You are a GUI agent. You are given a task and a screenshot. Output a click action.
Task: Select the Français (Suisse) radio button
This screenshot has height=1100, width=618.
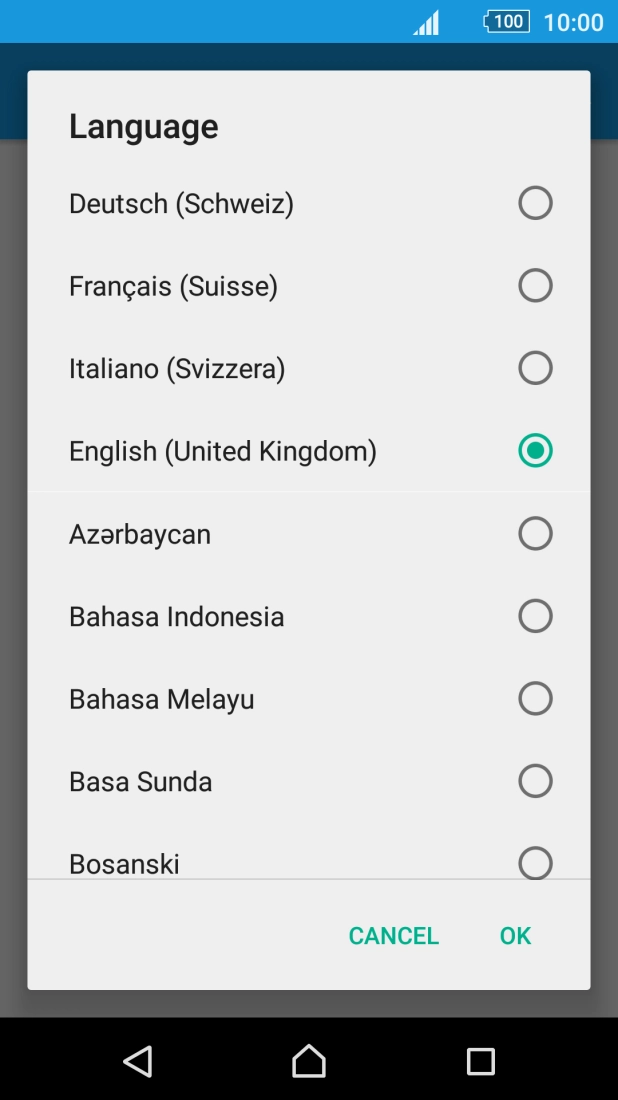click(535, 286)
